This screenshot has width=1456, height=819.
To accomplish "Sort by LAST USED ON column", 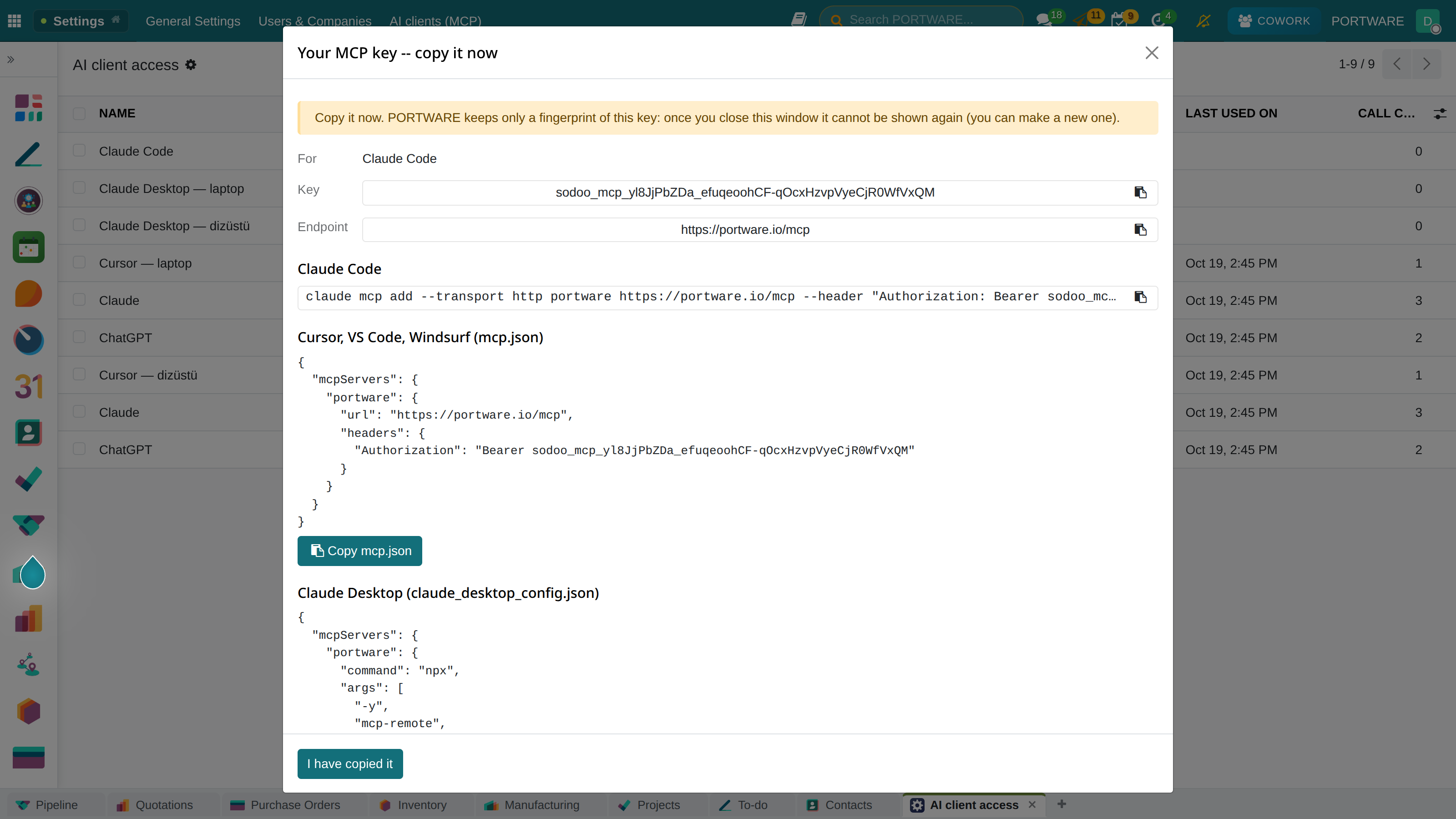I will 1231,113.
